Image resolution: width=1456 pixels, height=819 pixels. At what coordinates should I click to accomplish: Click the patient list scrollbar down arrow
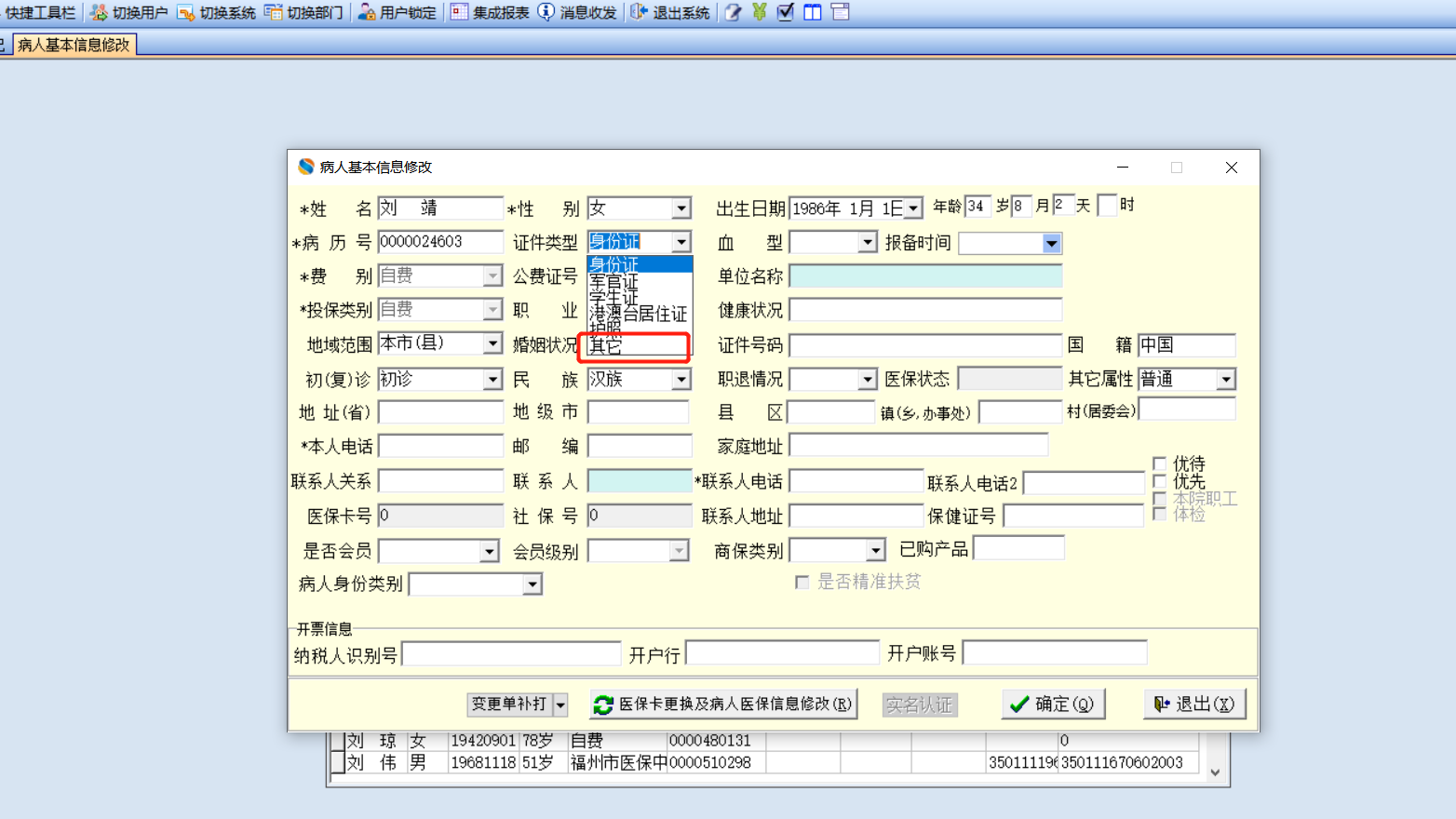click(1215, 772)
